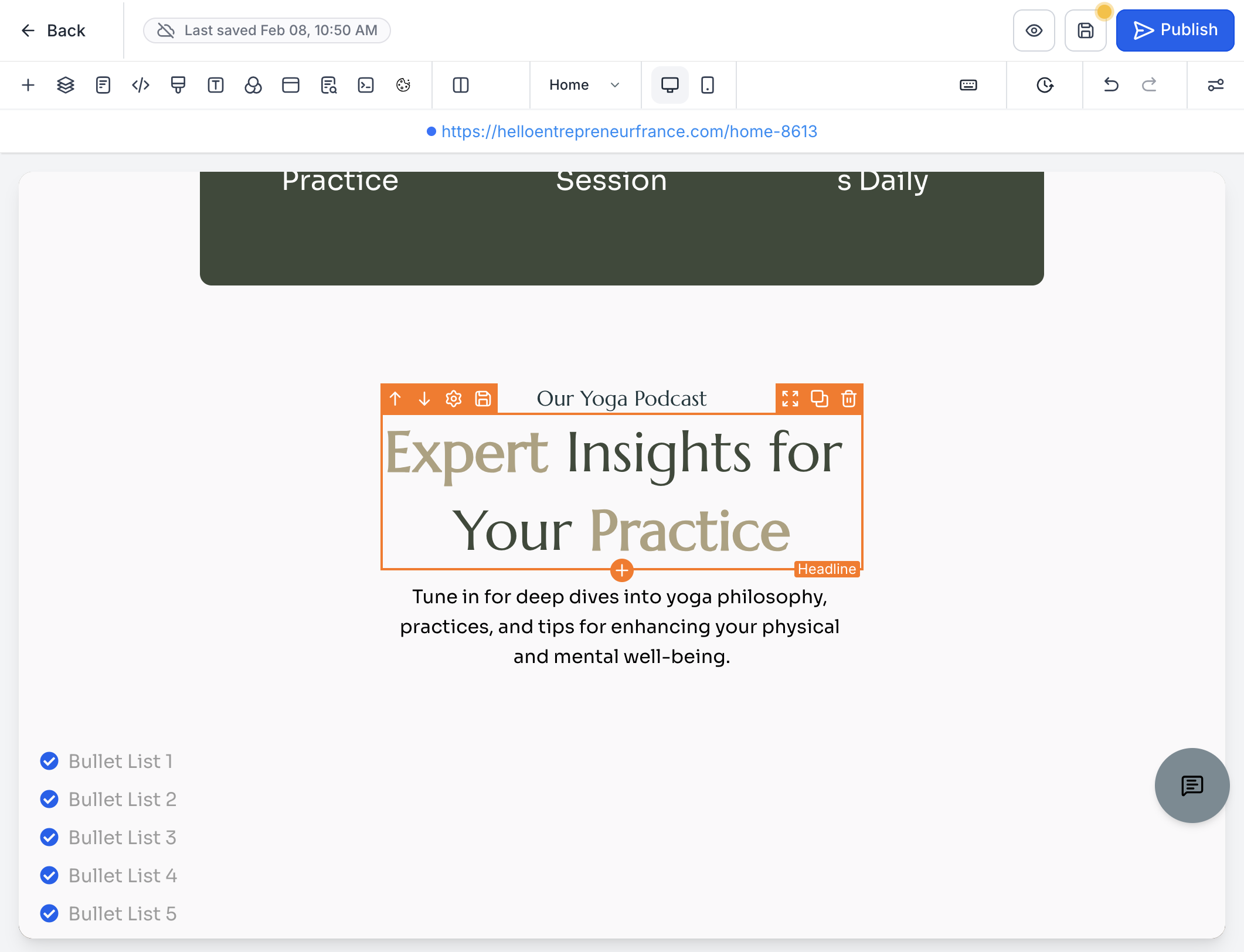Open the terminal tracking code icon

click(366, 85)
